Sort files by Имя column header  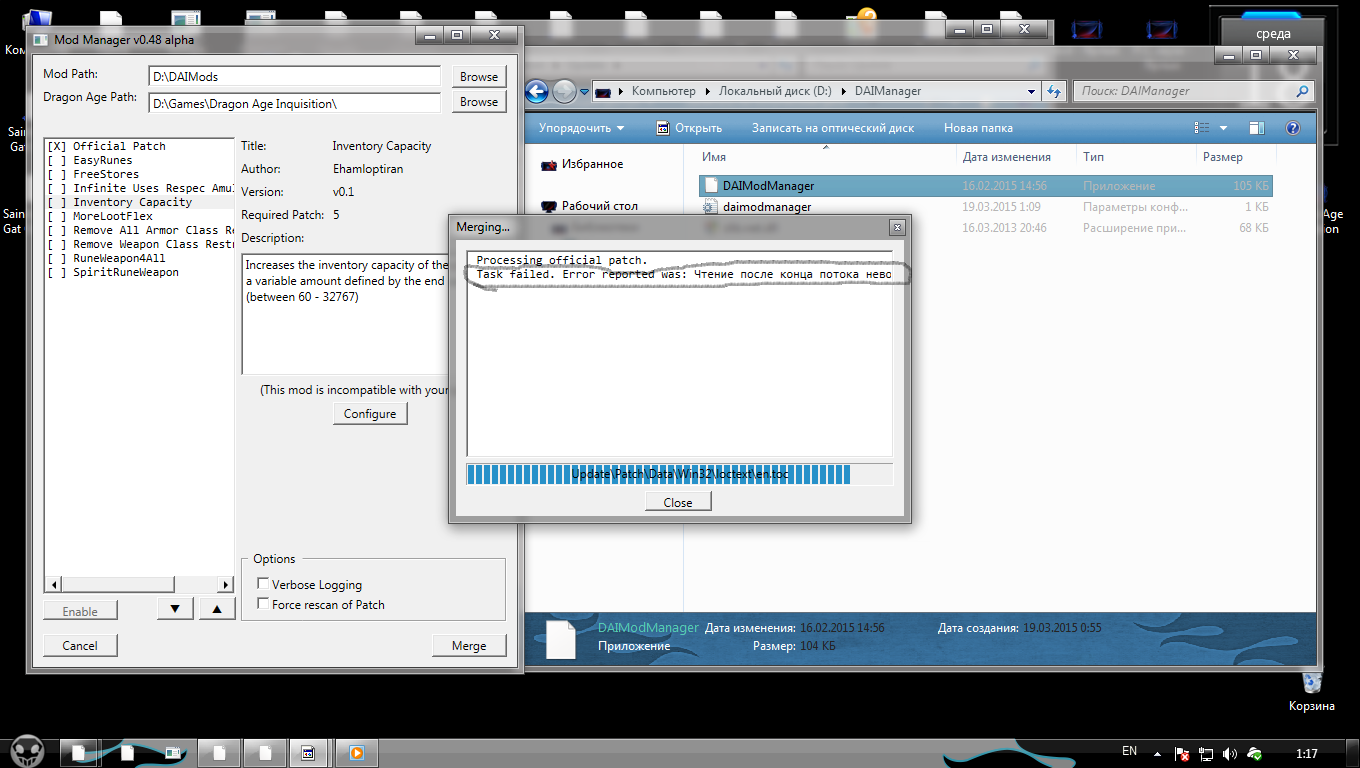point(825,157)
